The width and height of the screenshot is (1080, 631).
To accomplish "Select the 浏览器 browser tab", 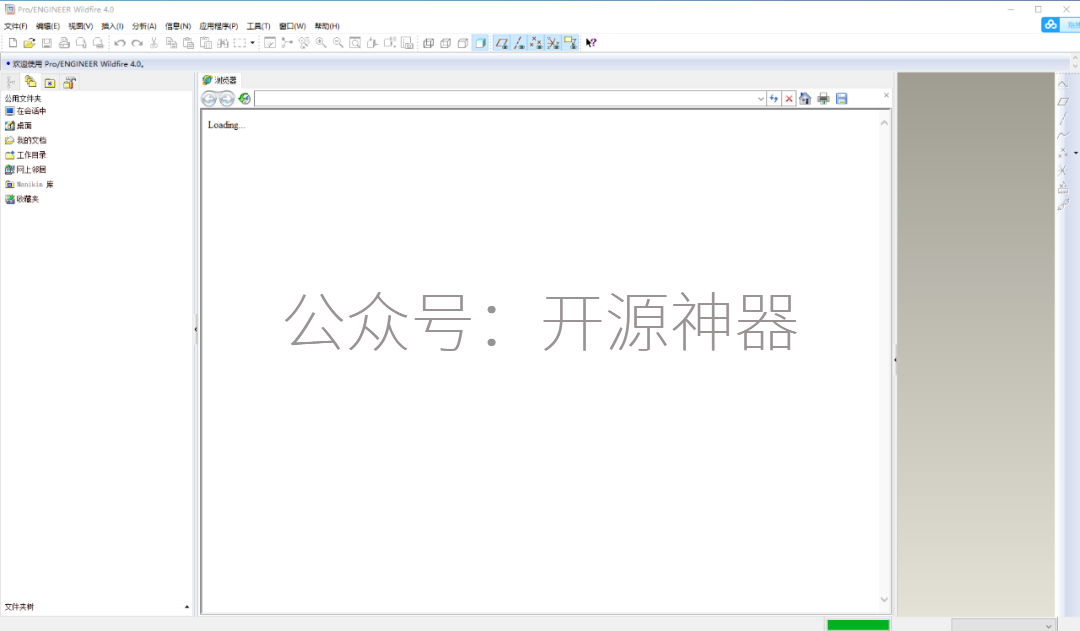I will 220,80.
